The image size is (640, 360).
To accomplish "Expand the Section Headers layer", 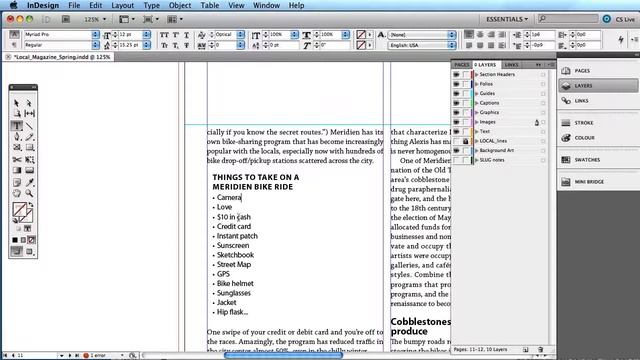I will [476, 74].
